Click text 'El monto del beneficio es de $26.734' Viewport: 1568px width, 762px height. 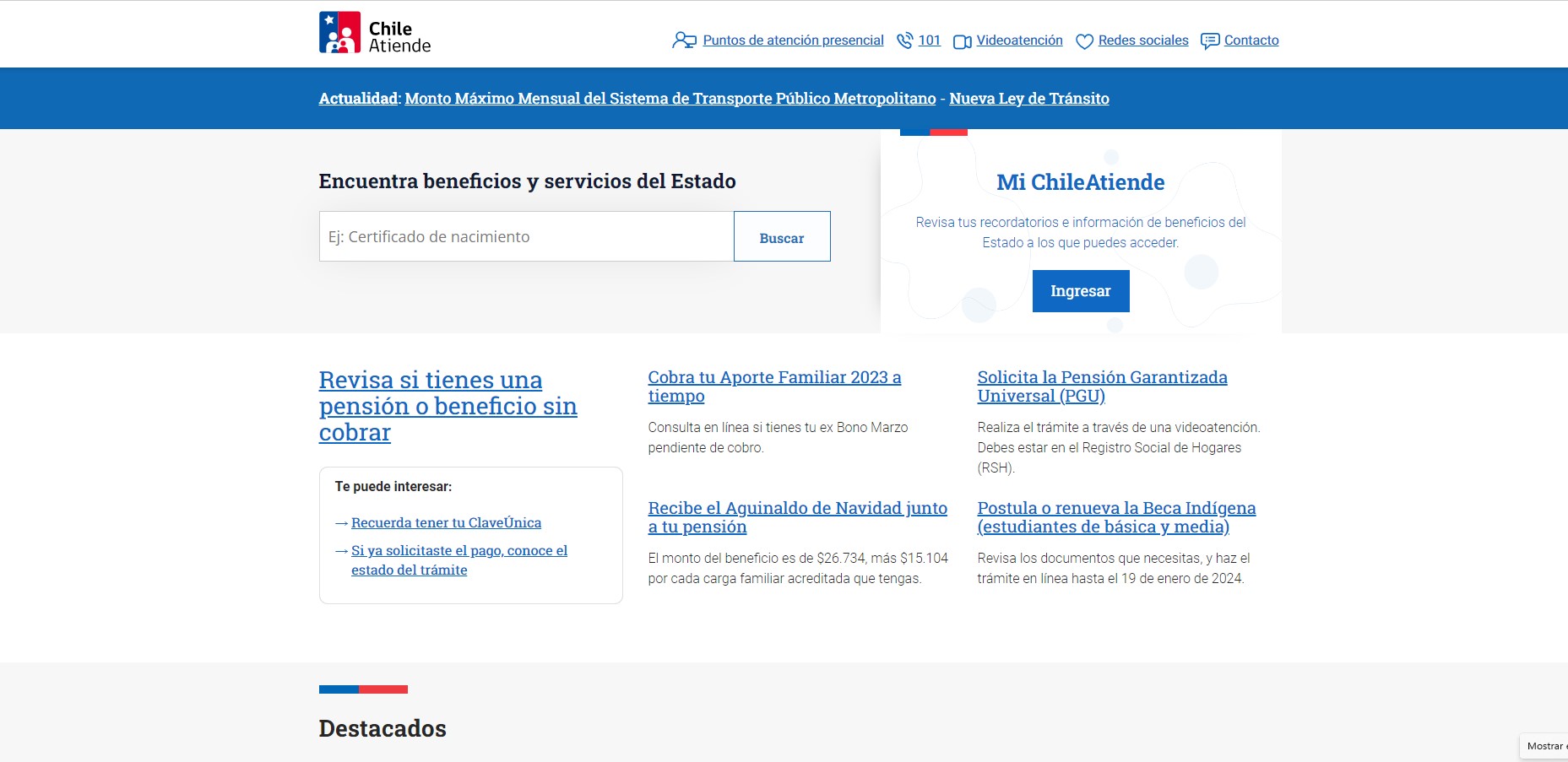pos(757,559)
